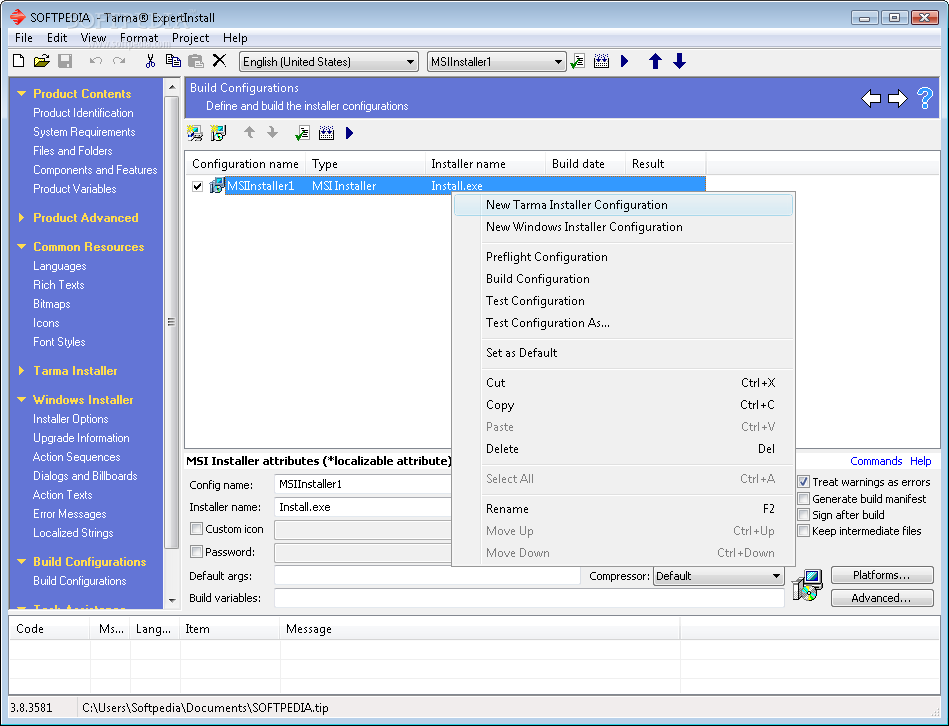Start a build with the blue play toolbar icon
The width and height of the screenshot is (949, 726).
coord(624,61)
